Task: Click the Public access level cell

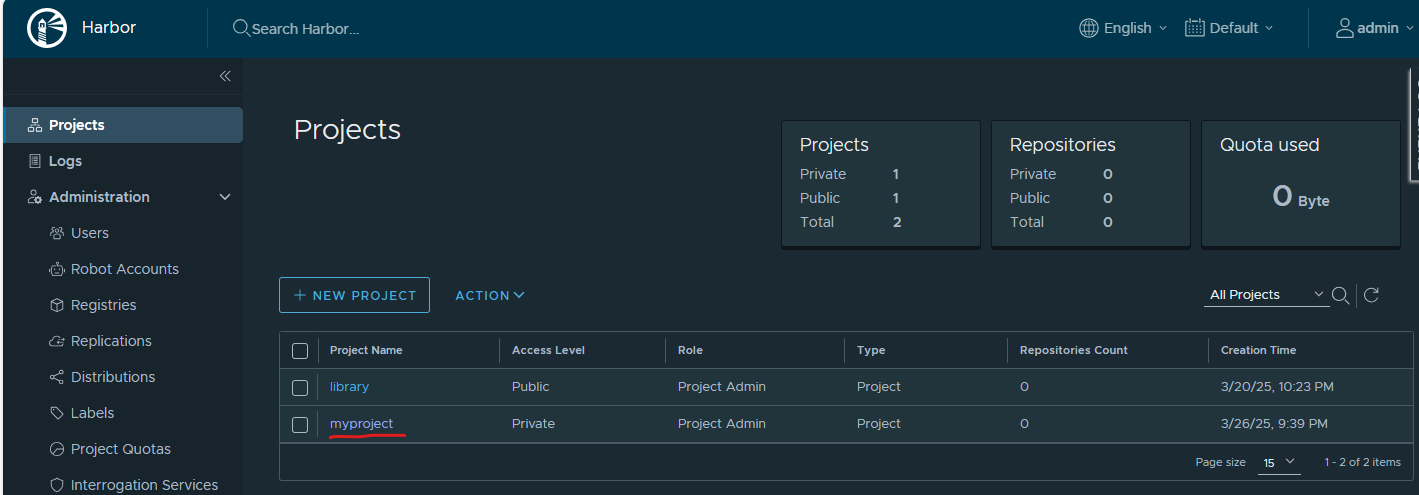Action: (530, 387)
